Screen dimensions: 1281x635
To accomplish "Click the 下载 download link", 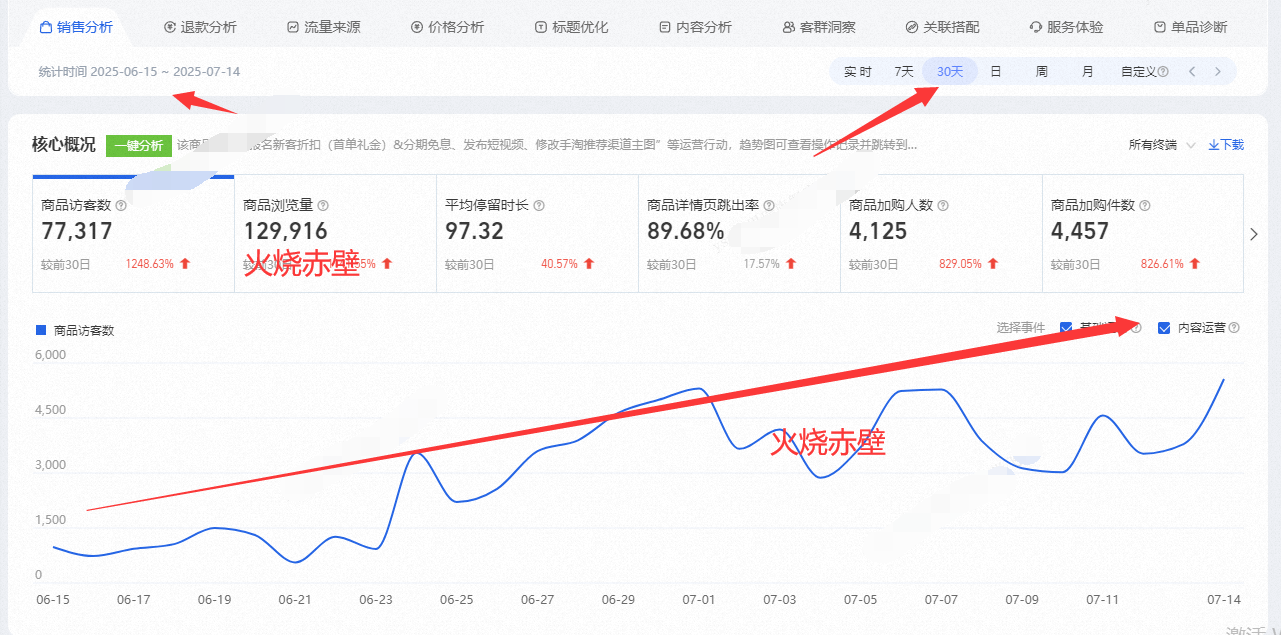I will click(1226, 145).
